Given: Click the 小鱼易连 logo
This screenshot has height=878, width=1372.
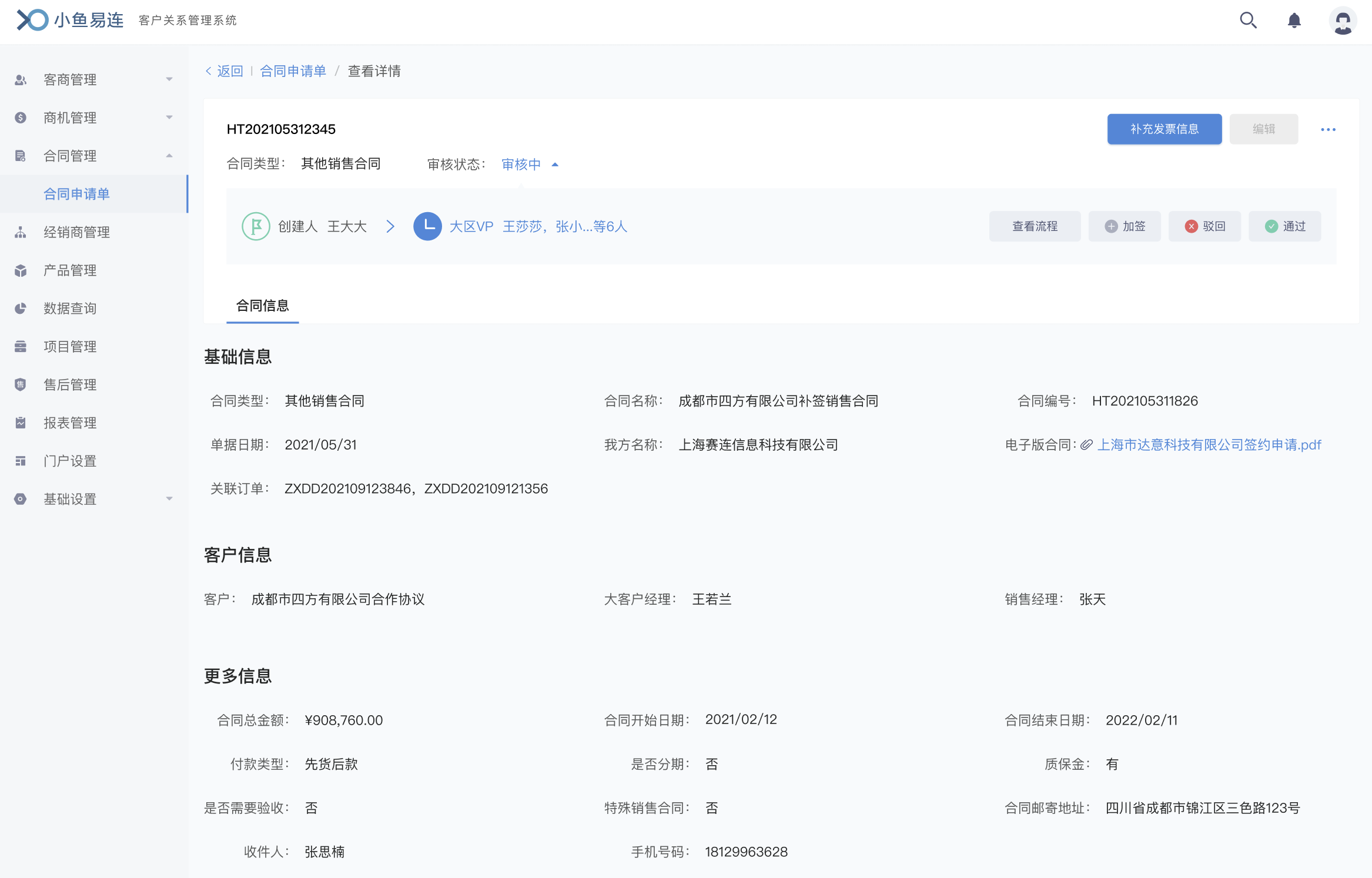Looking at the screenshot, I should click(x=71, y=20).
